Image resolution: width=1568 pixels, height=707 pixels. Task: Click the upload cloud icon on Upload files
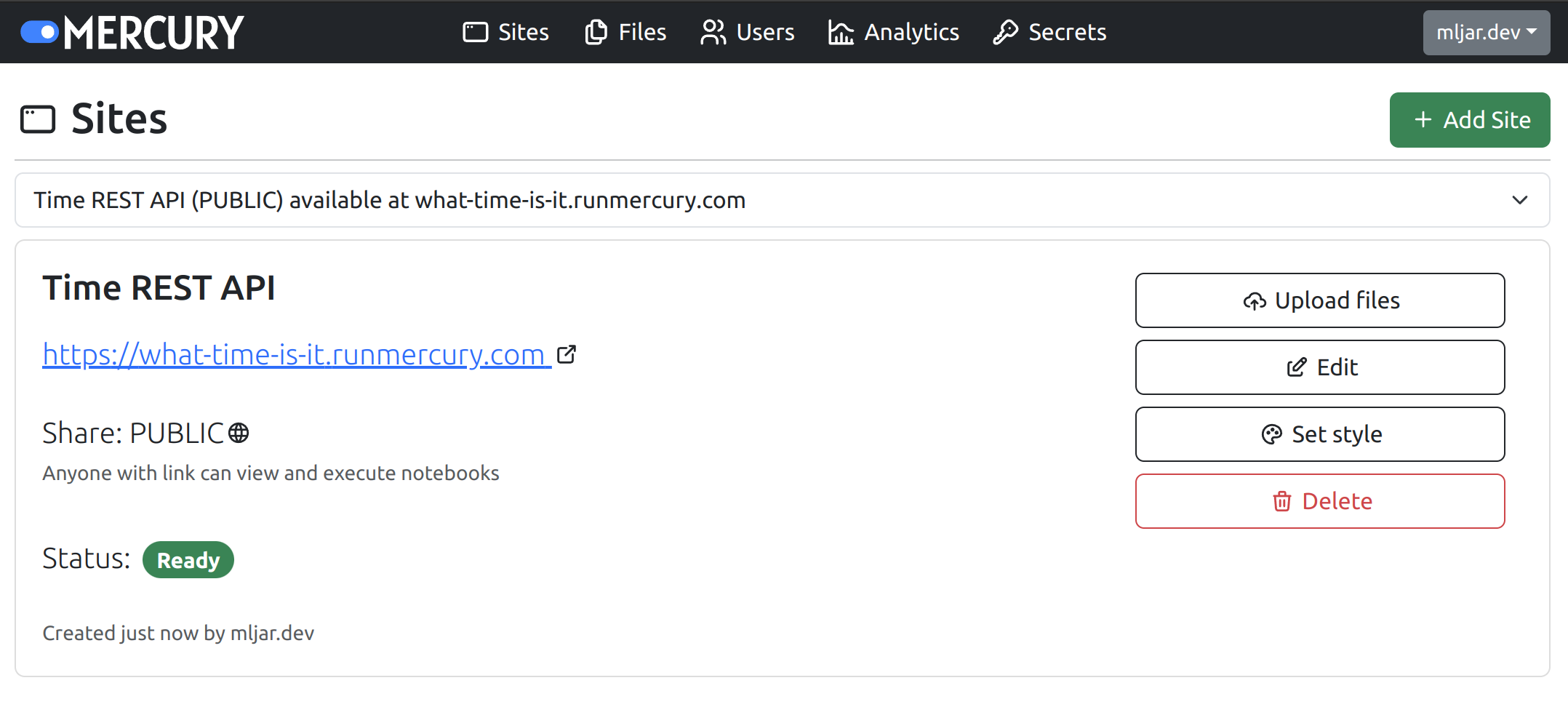pos(1253,300)
